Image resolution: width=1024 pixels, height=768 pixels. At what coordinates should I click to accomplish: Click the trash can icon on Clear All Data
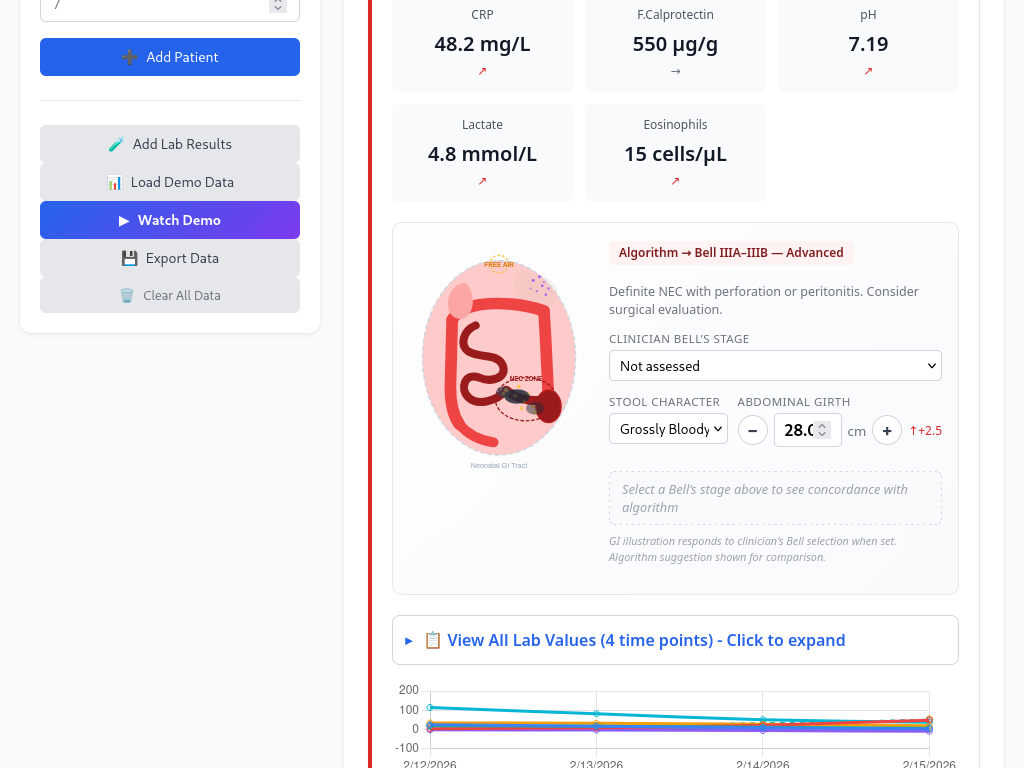click(x=127, y=296)
